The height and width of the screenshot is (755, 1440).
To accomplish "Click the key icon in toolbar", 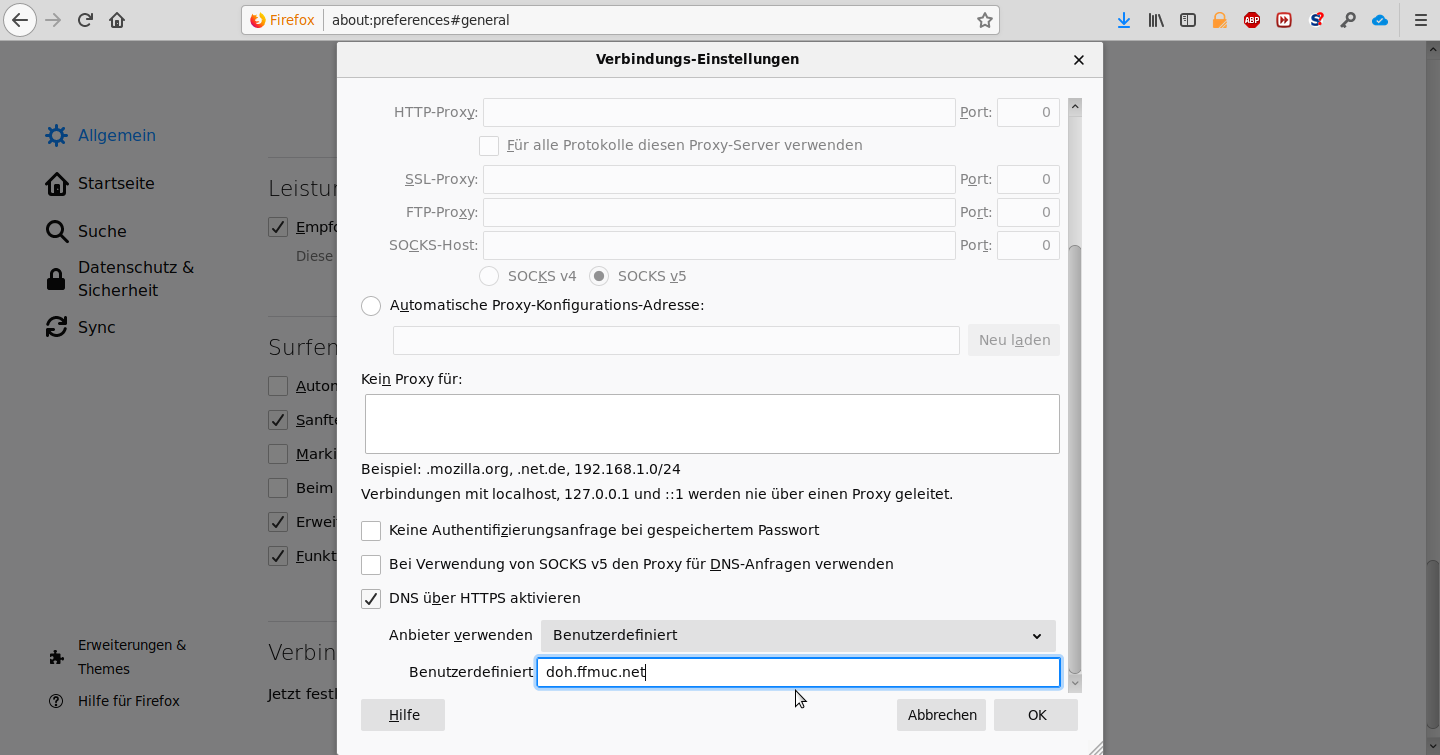I will click(1348, 20).
